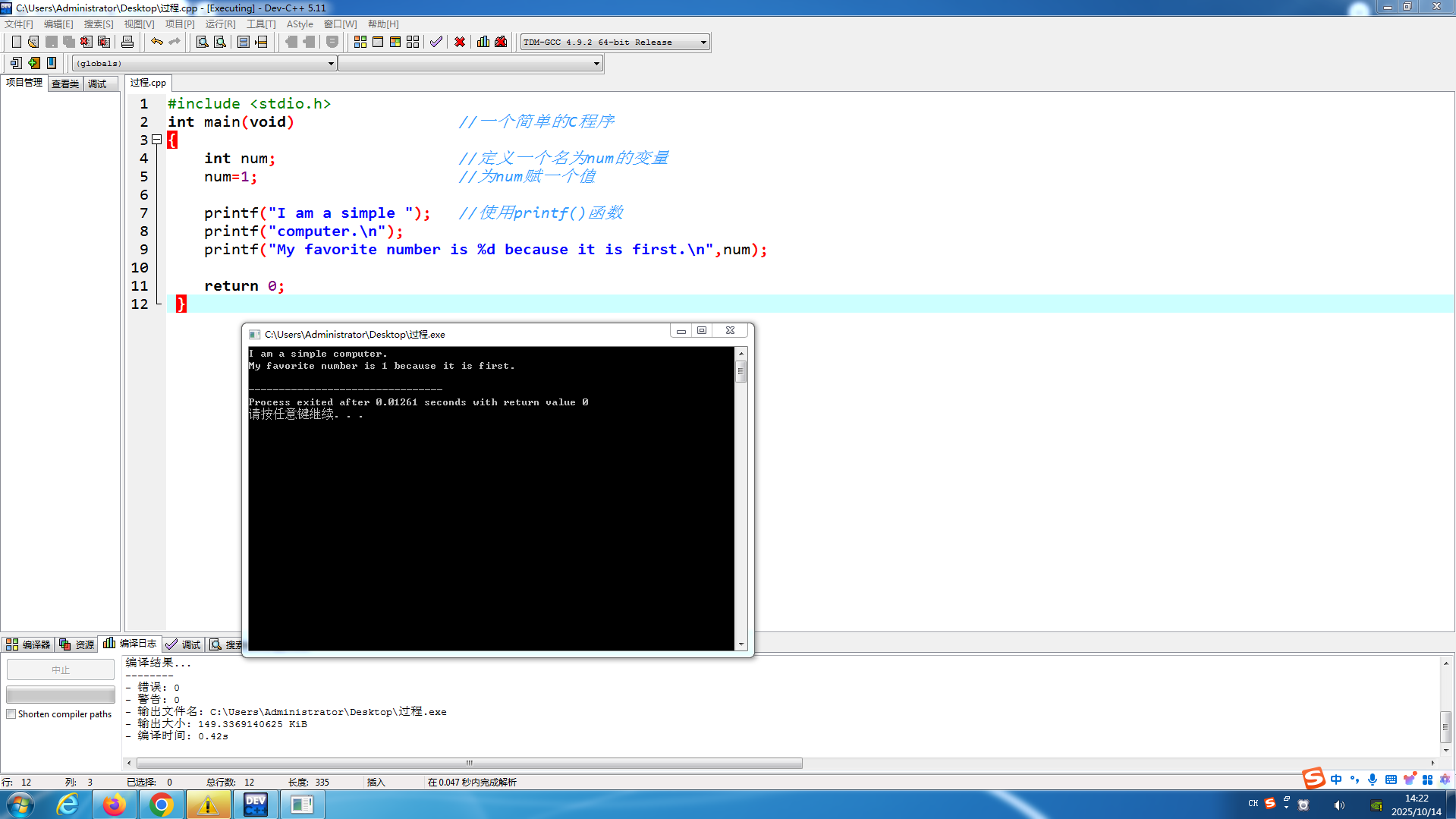Image resolution: width=1456 pixels, height=819 pixels.
Task: Collapse the code fold at line 3
Action: click(x=157, y=140)
